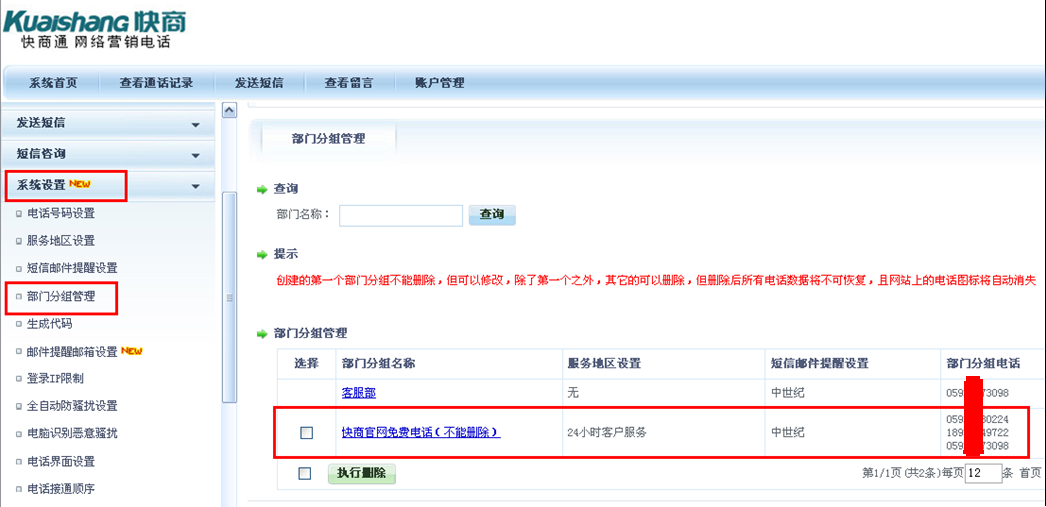Click green arrow icon beside 部门分组管理 table heading
This screenshot has height=507, width=1046.
tap(263, 333)
